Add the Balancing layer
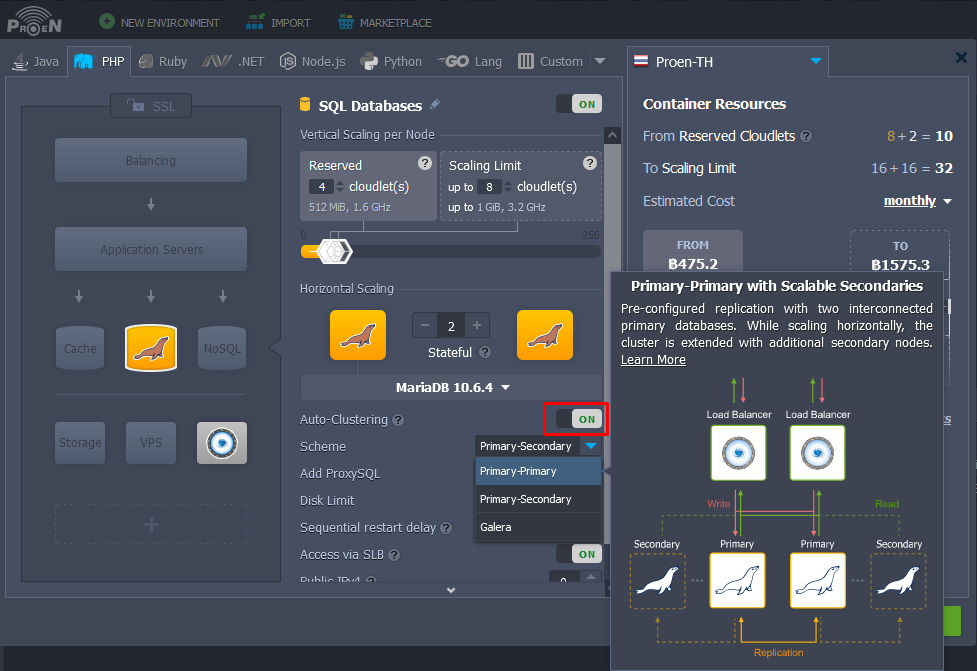The width and height of the screenshot is (977, 671). [x=151, y=160]
